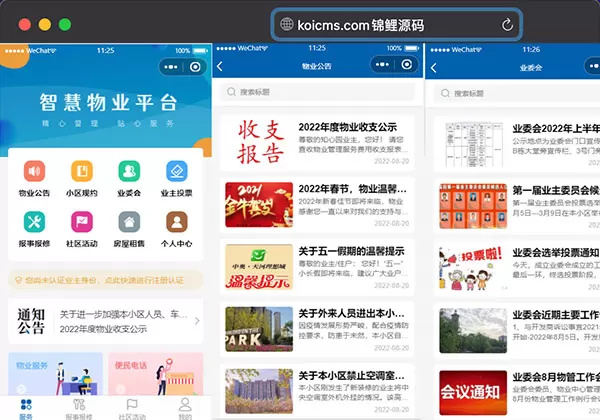
Task: Open the notice 2022年度物业收支公示 on home
Action: pos(103,329)
